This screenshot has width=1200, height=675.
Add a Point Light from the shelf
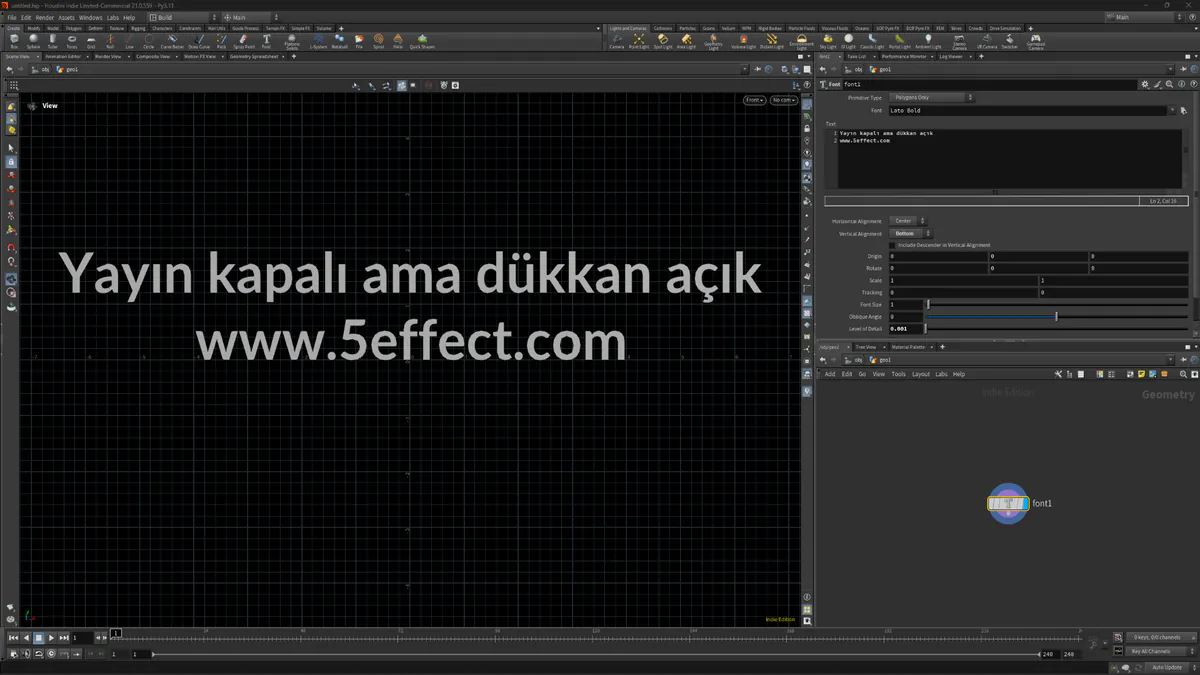pos(639,41)
